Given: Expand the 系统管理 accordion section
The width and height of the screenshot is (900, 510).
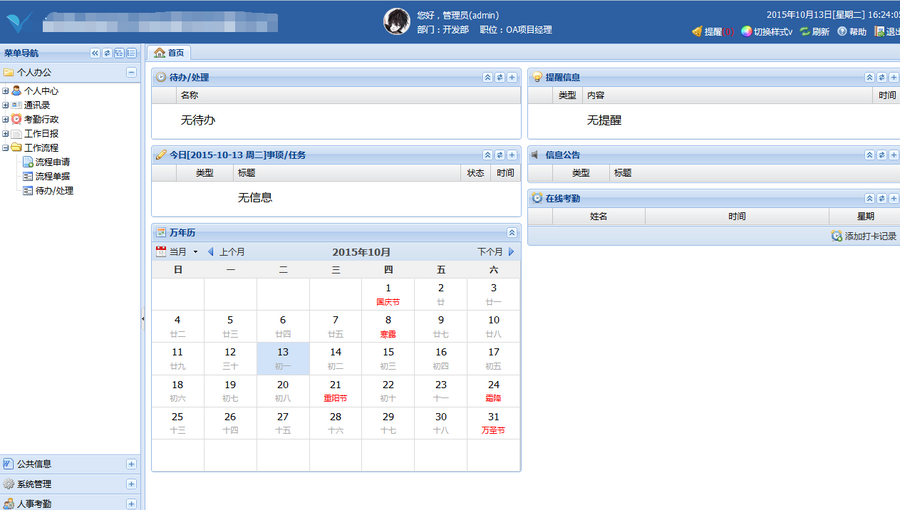Looking at the screenshot, I should [131, 484].
